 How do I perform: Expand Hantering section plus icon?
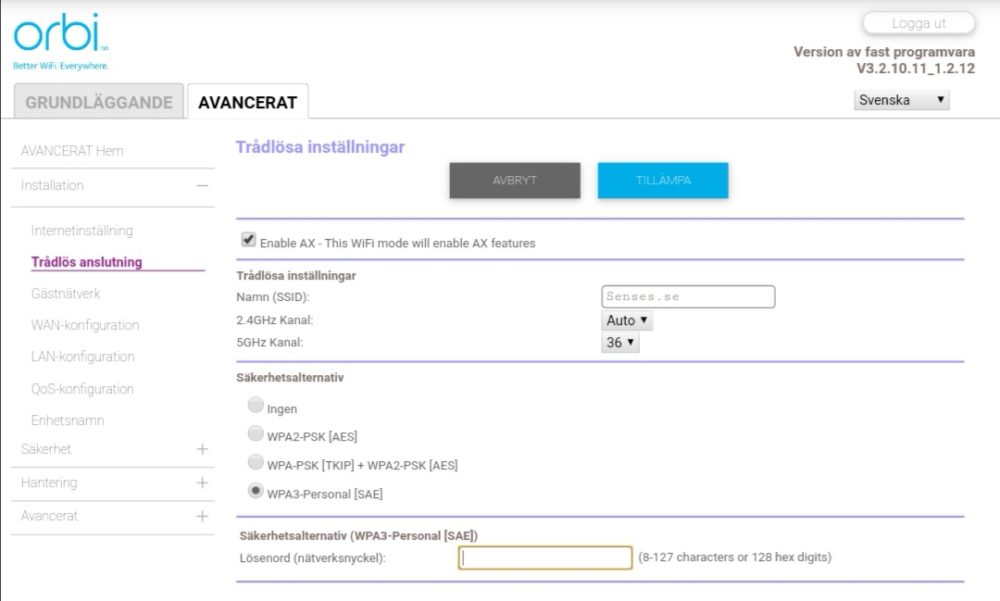pyautogui.click(x=202, y=483)
